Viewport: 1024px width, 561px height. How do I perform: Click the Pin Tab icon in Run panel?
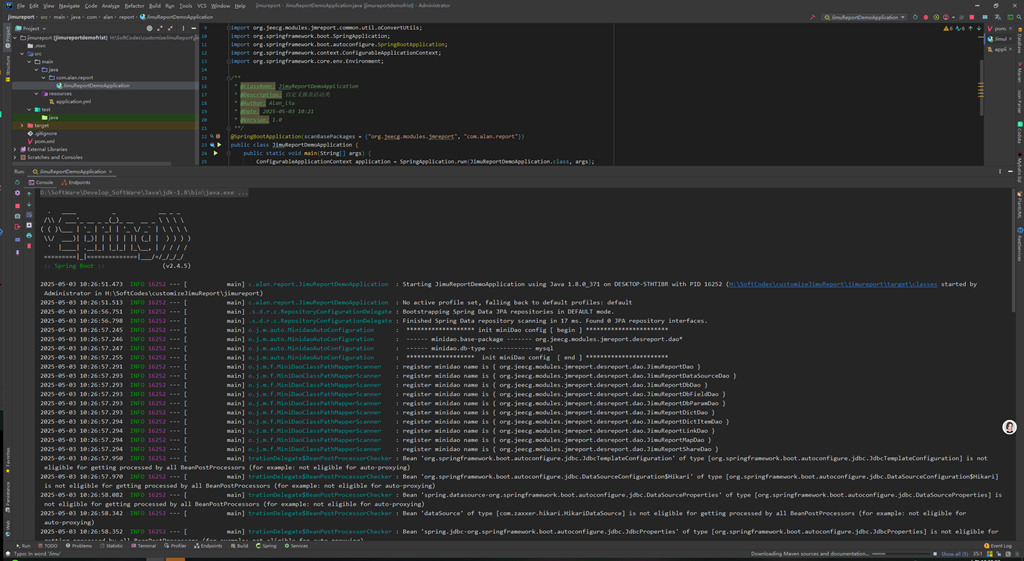point(18,252)
